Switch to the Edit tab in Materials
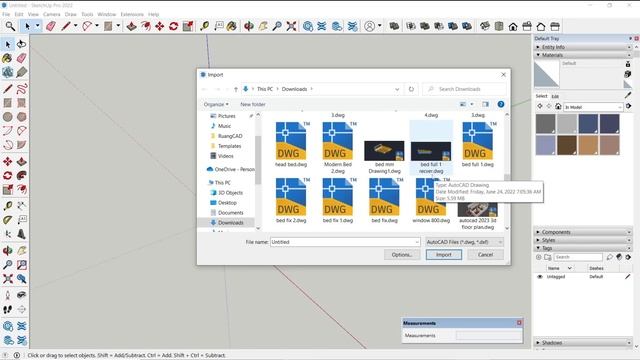 click(555, 96)
